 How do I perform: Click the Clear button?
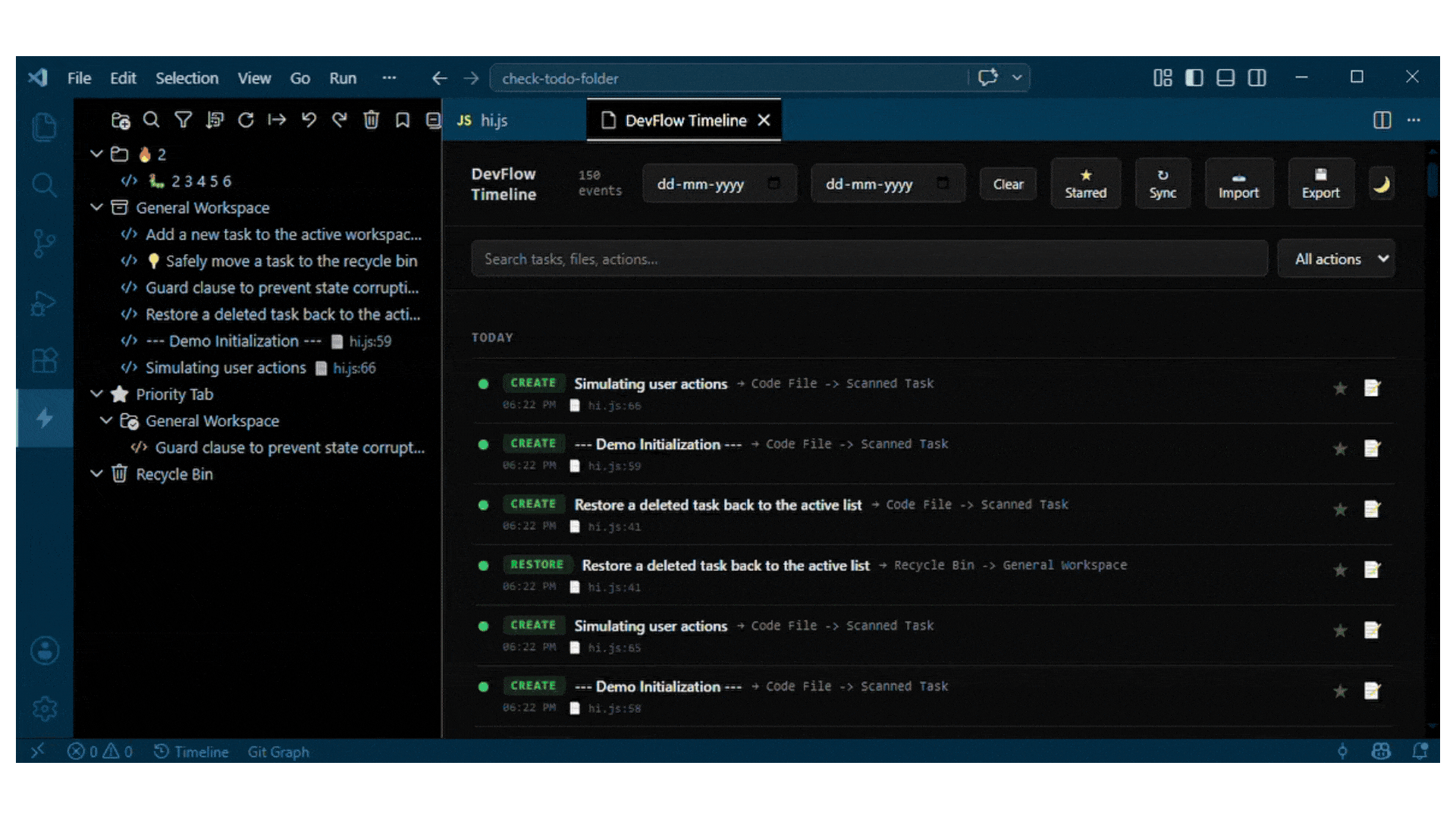tap(1008, 184)
